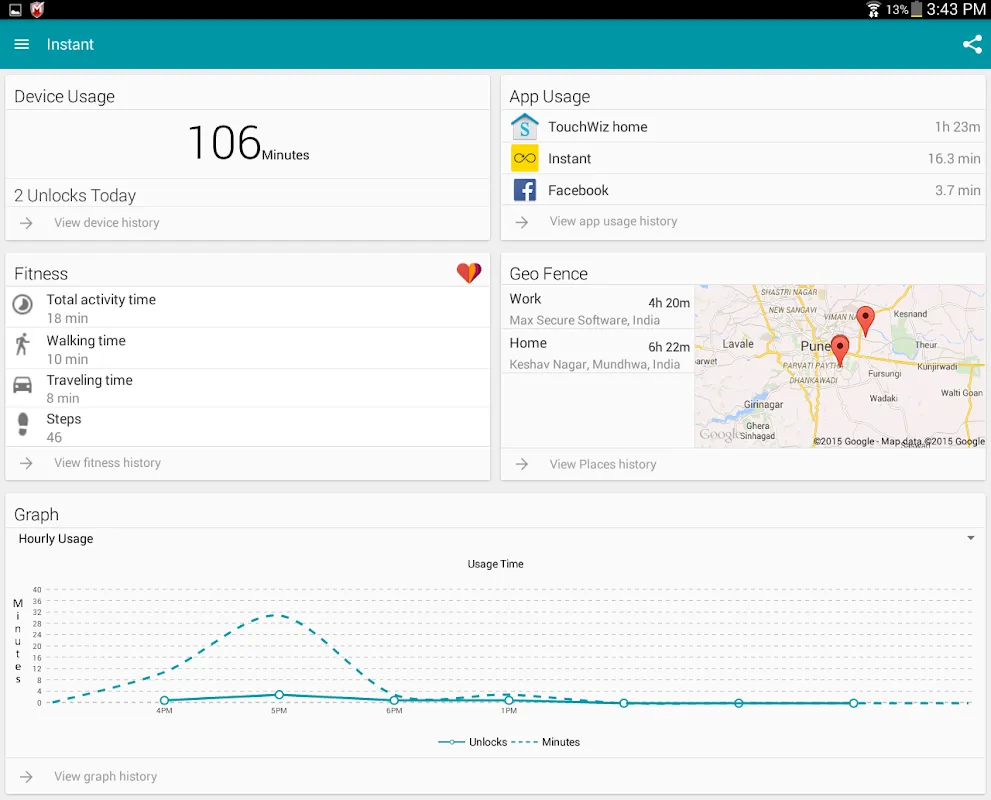Screen dimensions: 991x800
Task: View Places history
Action: coord(602,464)
